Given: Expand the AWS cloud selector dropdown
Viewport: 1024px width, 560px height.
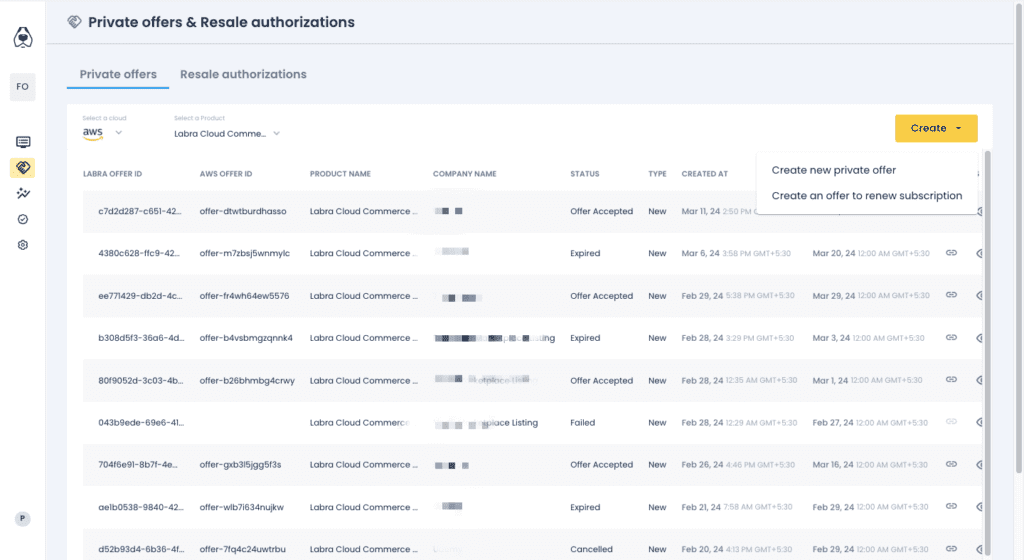Looking at the screenshot, I should coord(102,132).
